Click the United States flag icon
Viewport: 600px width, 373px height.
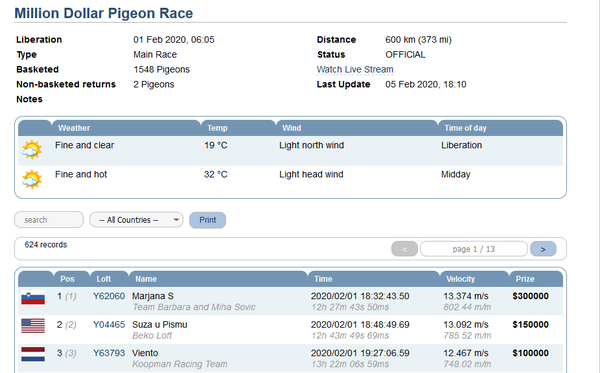(33, 326)
